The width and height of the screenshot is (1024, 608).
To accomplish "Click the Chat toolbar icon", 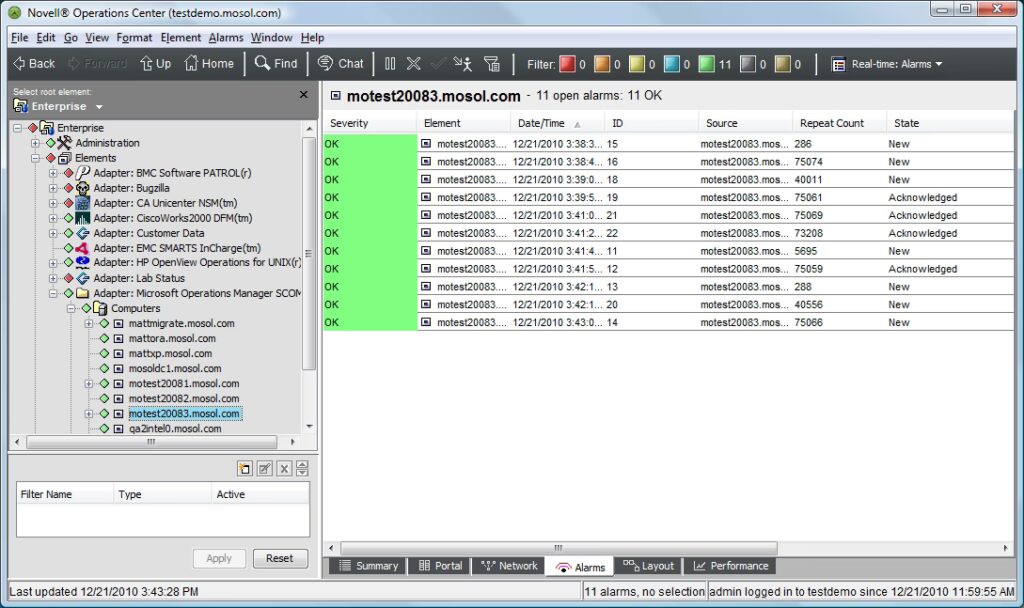I will click(340, 63).
